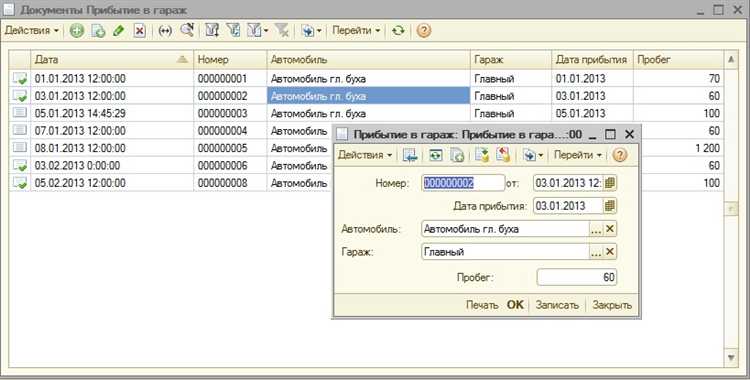Select the cell with number 000000005
Viewport: 750px width, 380px height.
tap(230, 148)
